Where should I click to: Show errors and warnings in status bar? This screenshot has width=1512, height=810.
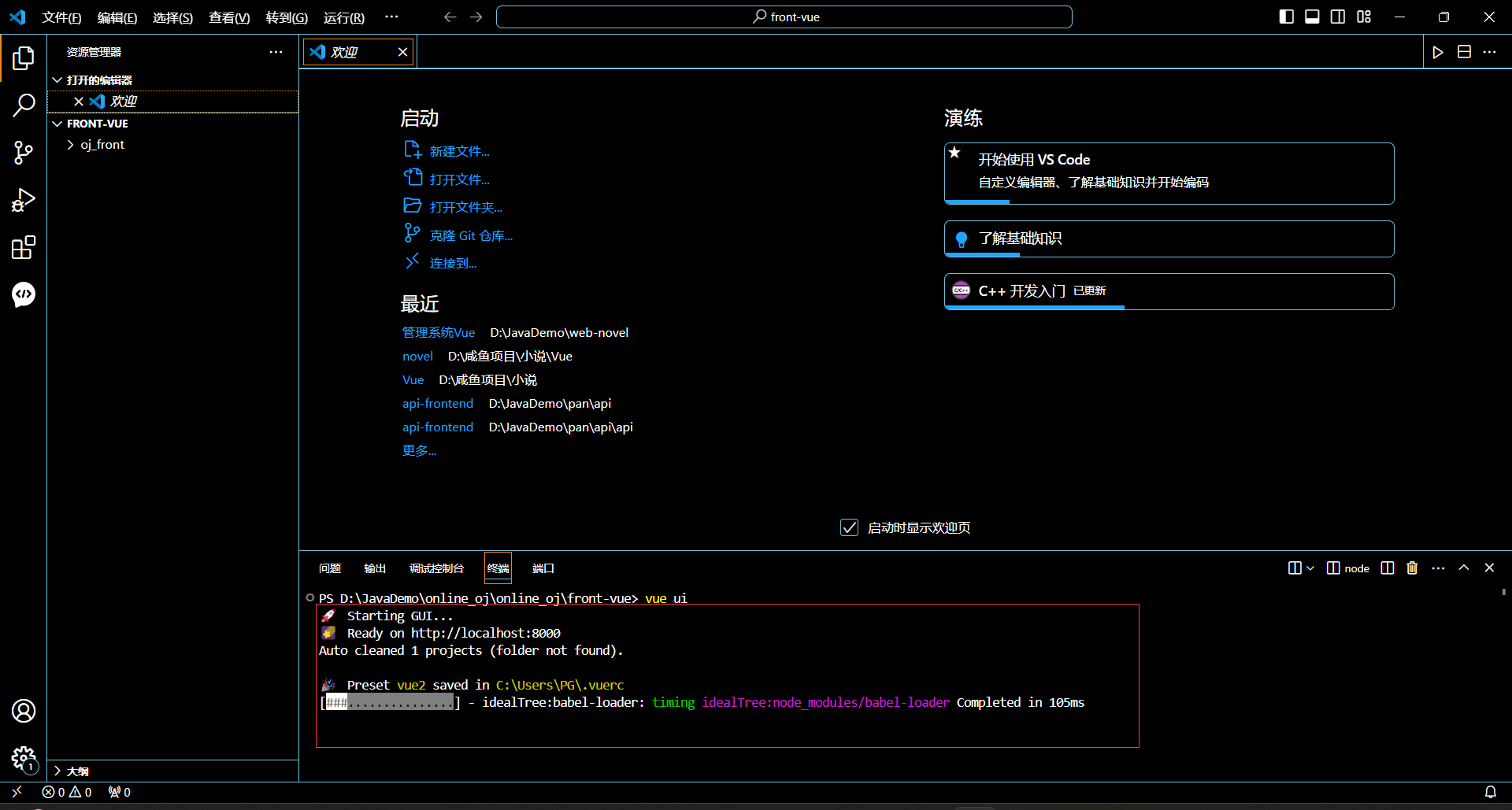pos(67,792)
